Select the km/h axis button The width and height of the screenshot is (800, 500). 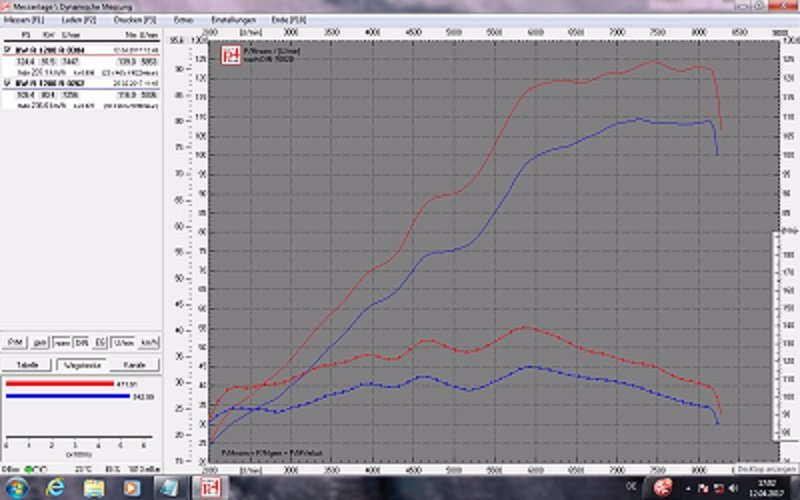tap(149, 342)
